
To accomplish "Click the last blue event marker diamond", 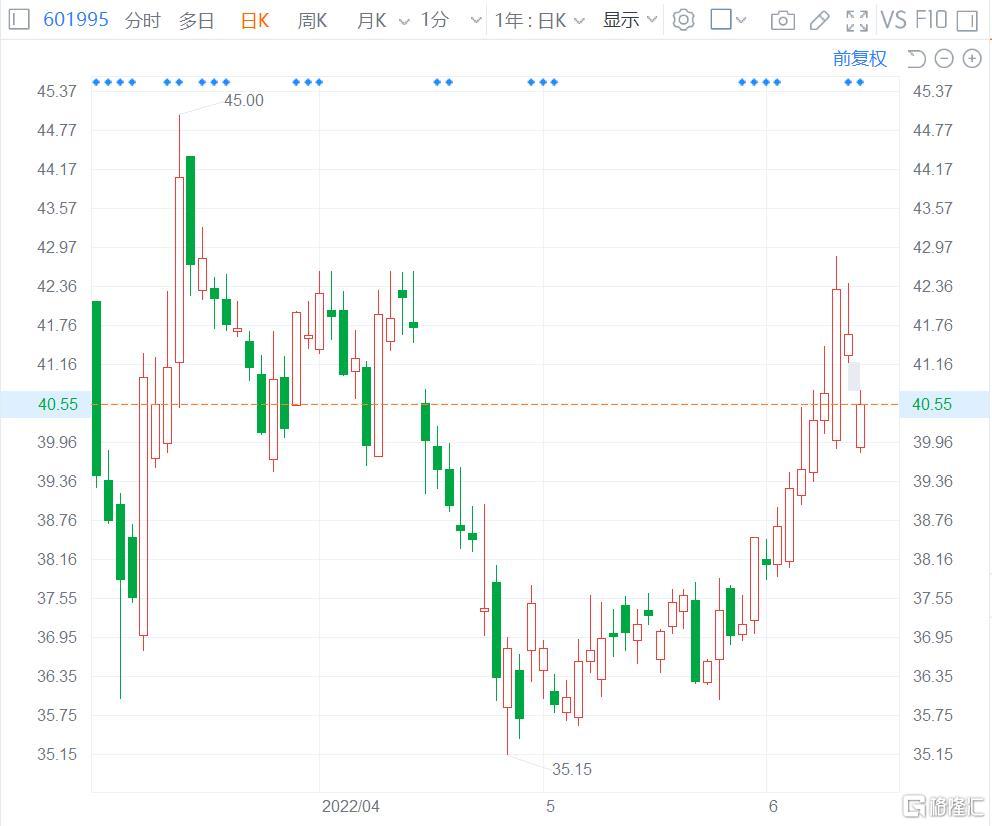I will click(860, 82).
